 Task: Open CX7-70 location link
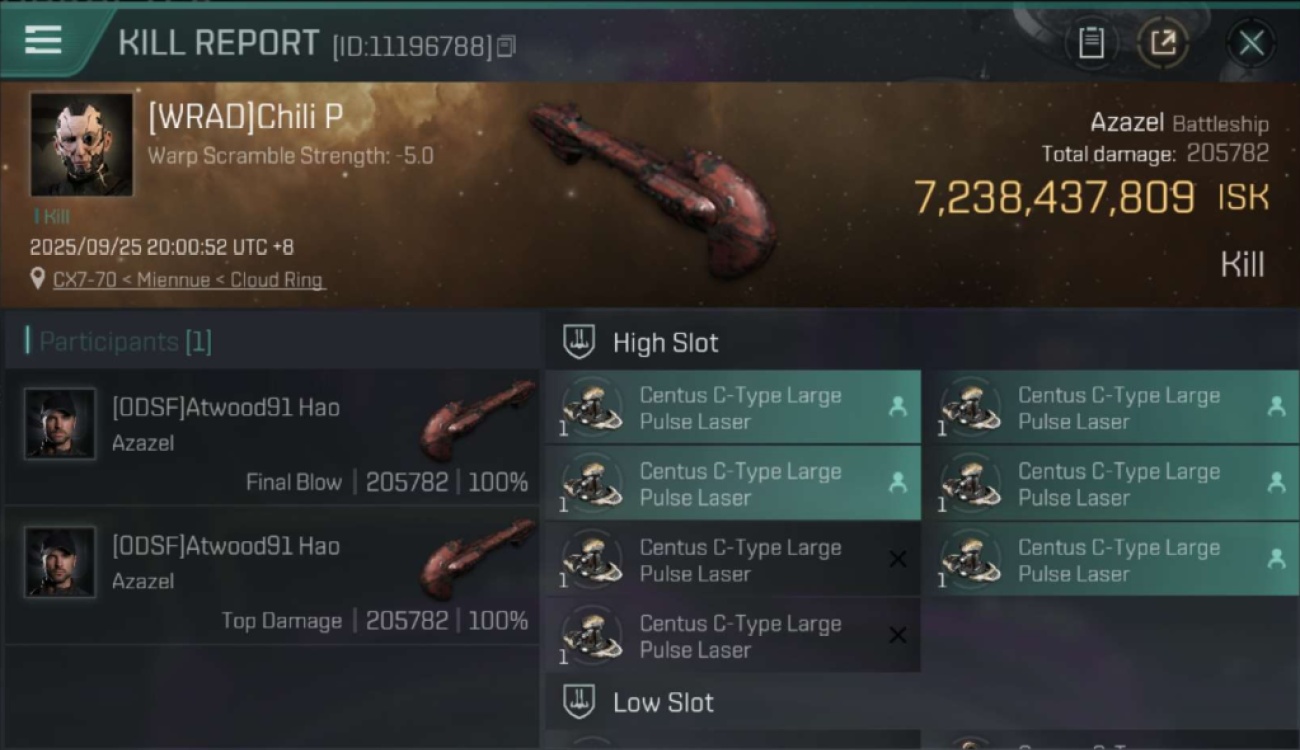click(x=189, y=280)
